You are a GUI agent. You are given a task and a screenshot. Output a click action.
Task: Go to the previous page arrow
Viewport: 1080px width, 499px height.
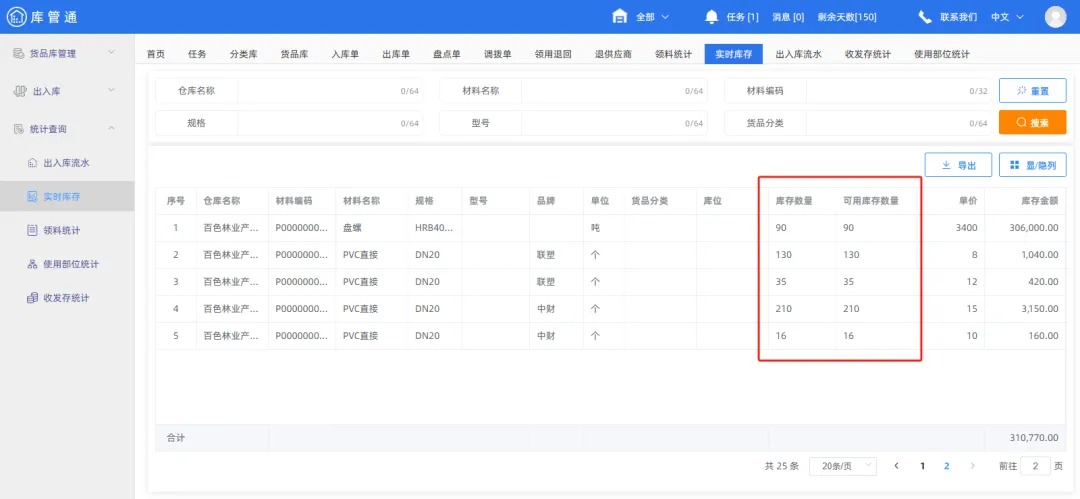tap(896, 466)
